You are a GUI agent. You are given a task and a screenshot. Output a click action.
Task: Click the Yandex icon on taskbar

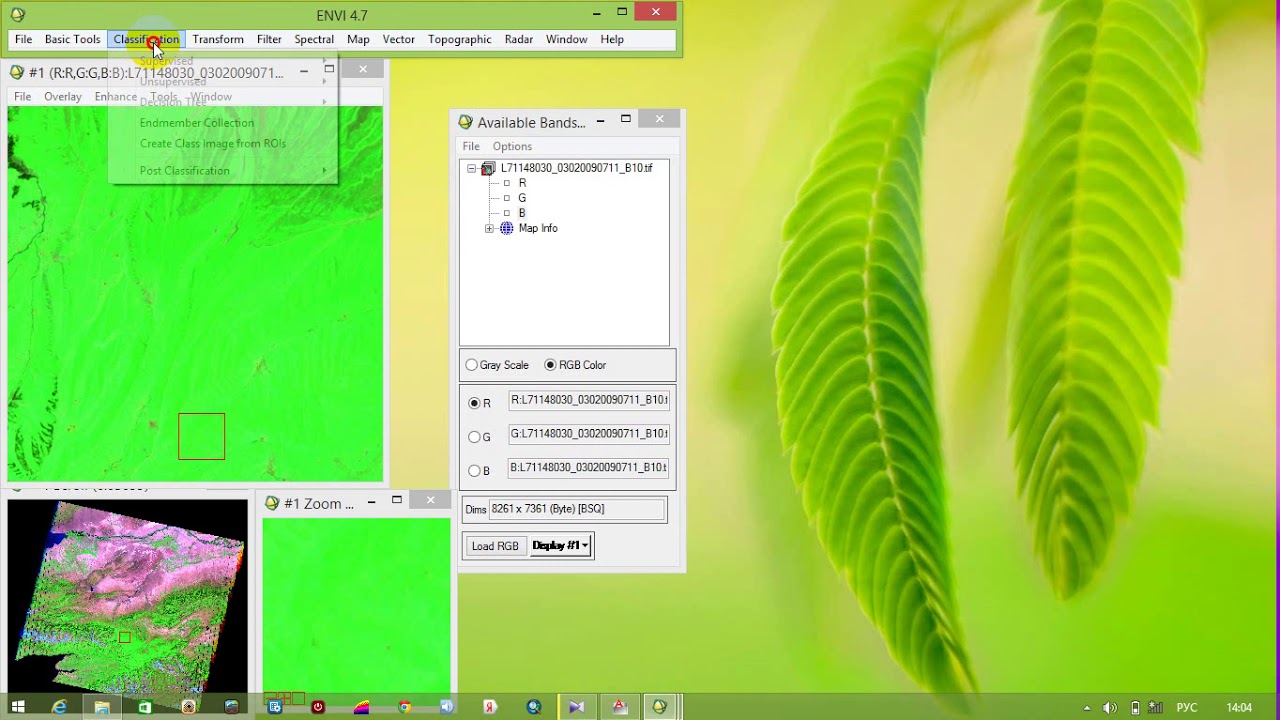coord(490,707)
